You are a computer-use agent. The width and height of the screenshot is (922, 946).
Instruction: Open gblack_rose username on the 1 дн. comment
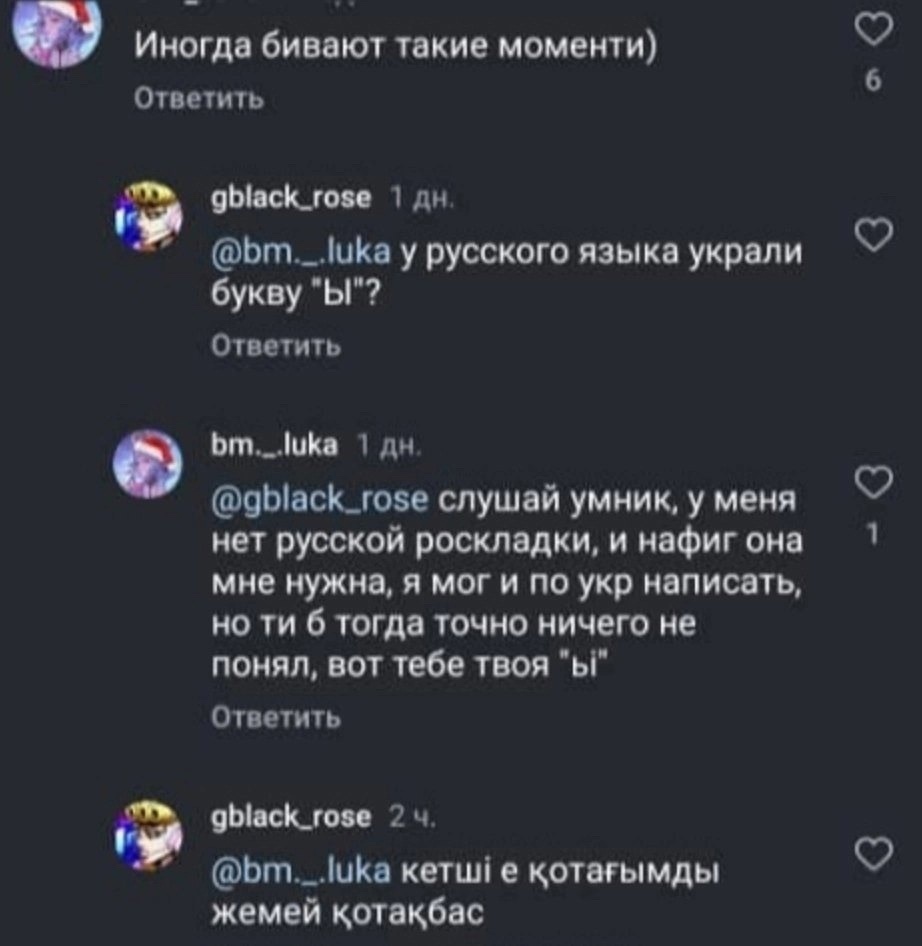tap(286, 201)
